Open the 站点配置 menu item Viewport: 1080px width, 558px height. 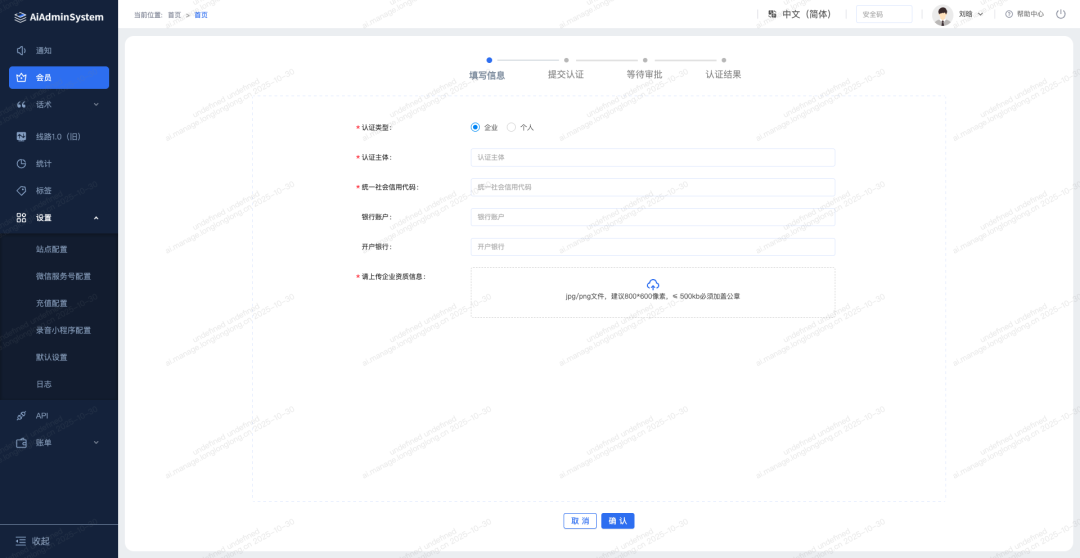pyautogui.click(x=52, y=249)
